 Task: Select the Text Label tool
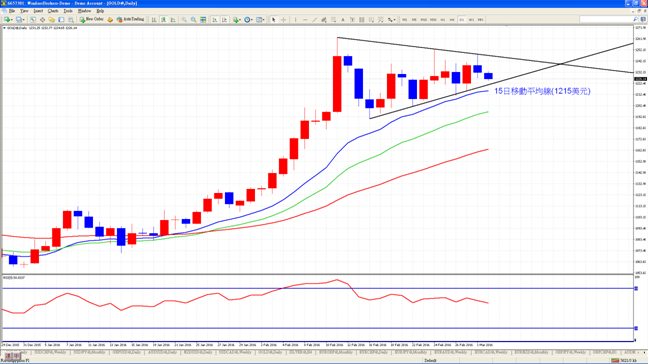coord(352,19)
